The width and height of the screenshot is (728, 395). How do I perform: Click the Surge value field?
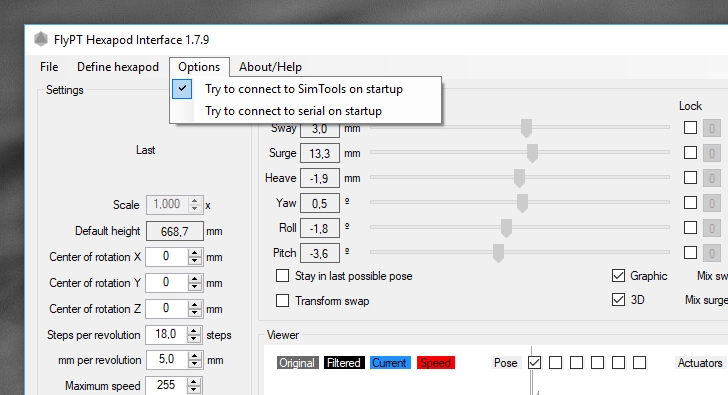(320, 153)
